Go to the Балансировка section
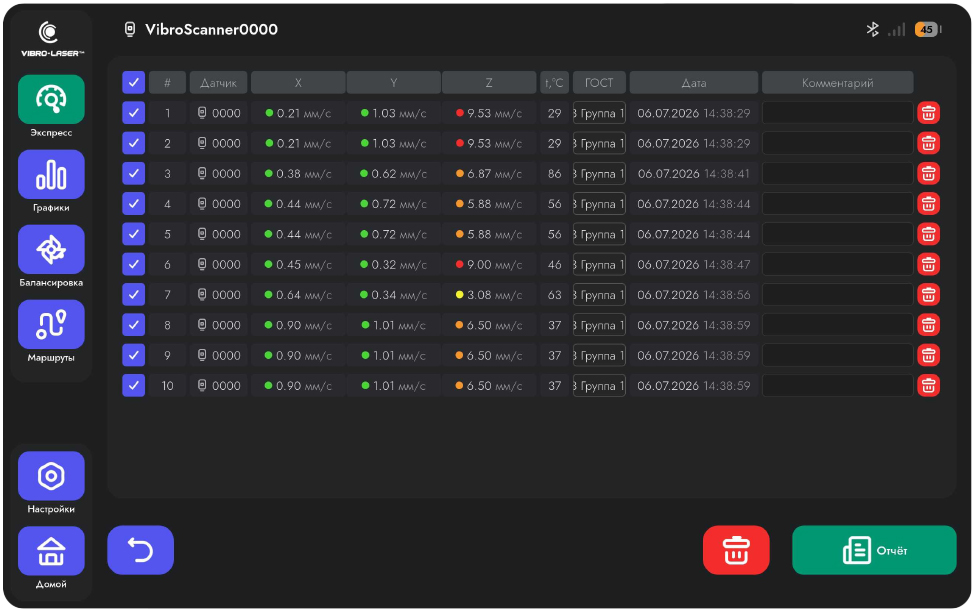 point(51,250)
